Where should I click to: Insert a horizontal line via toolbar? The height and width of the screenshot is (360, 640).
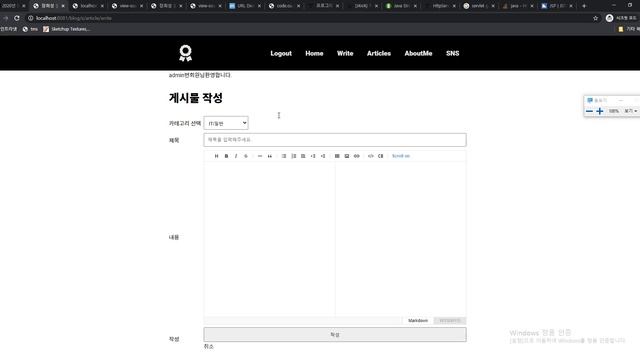[260, 156]
